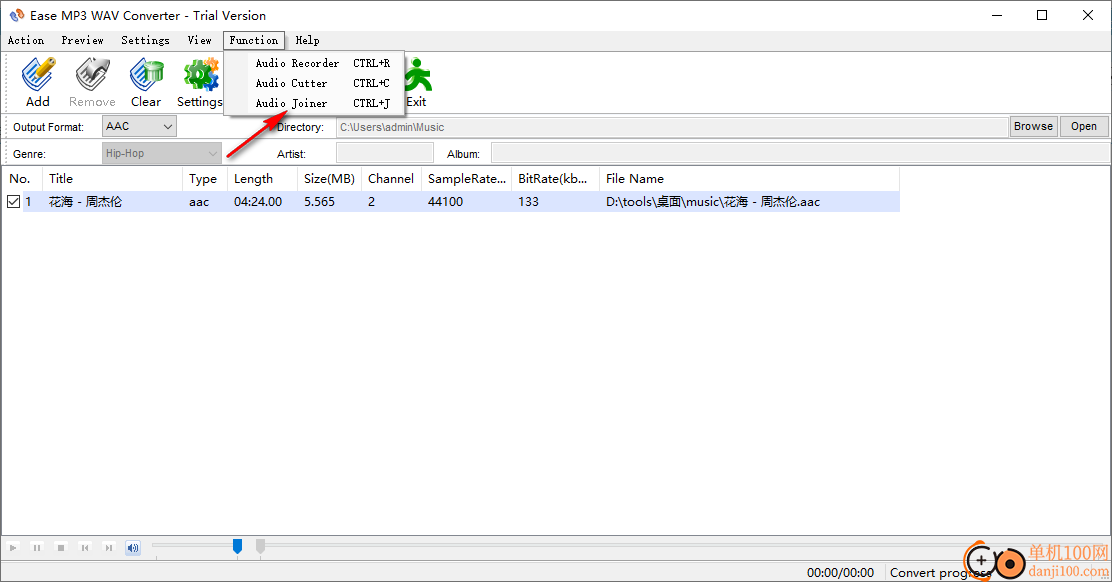Click the Size(MB) column header
Image resolution: width=1112 pixels, height=582 pixels.
point(330,179)
